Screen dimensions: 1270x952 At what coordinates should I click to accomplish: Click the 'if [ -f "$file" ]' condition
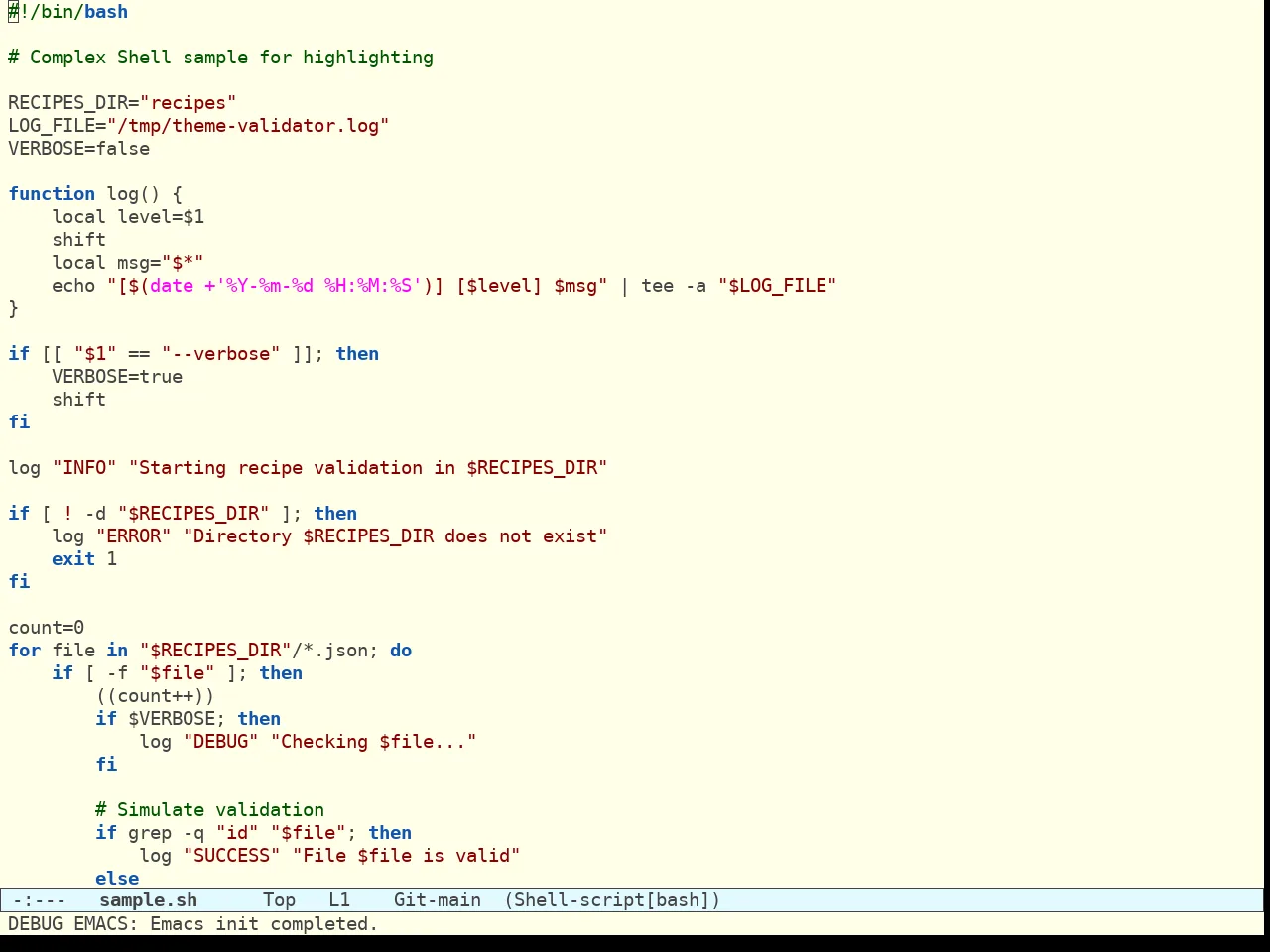pyautogui.click(x=150, y=673)
